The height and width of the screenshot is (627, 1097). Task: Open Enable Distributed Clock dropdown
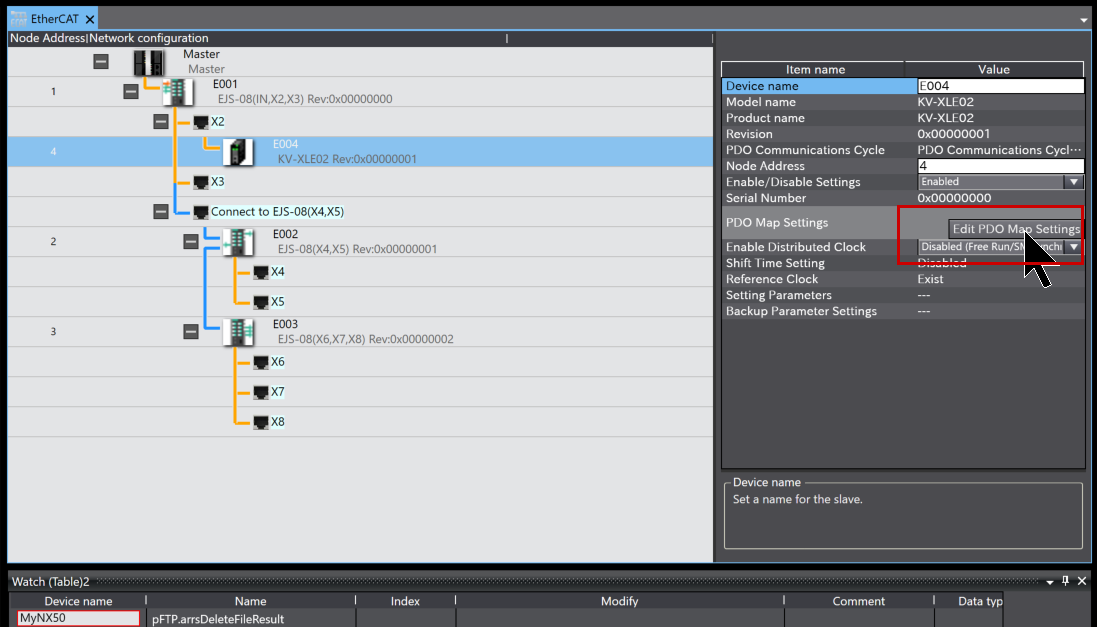(1074, 247)
